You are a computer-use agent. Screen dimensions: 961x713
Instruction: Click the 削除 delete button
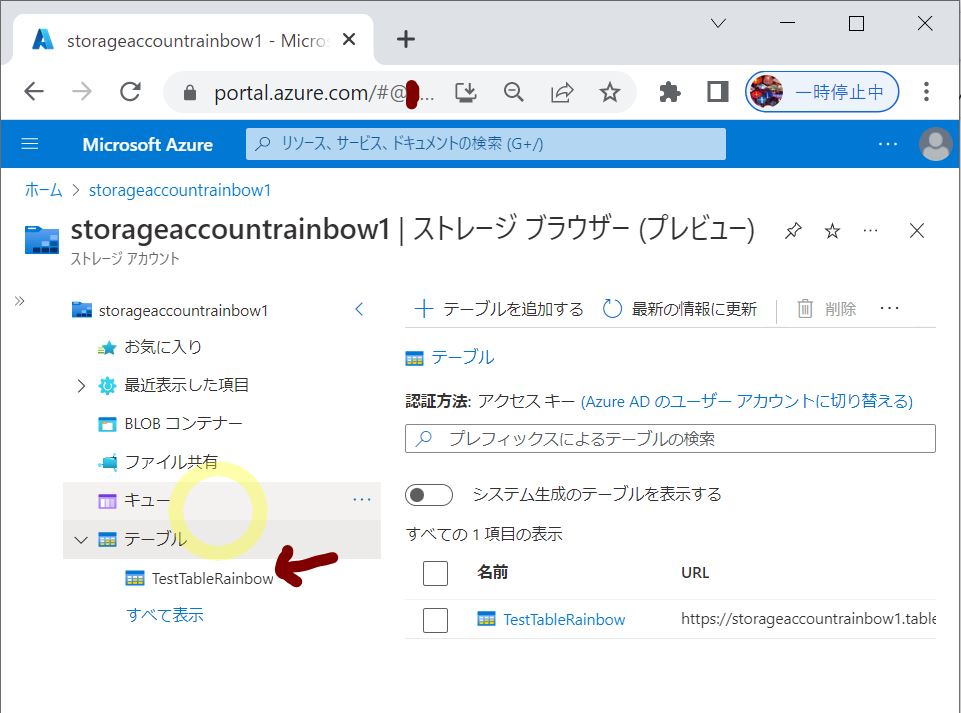[827, 308]
